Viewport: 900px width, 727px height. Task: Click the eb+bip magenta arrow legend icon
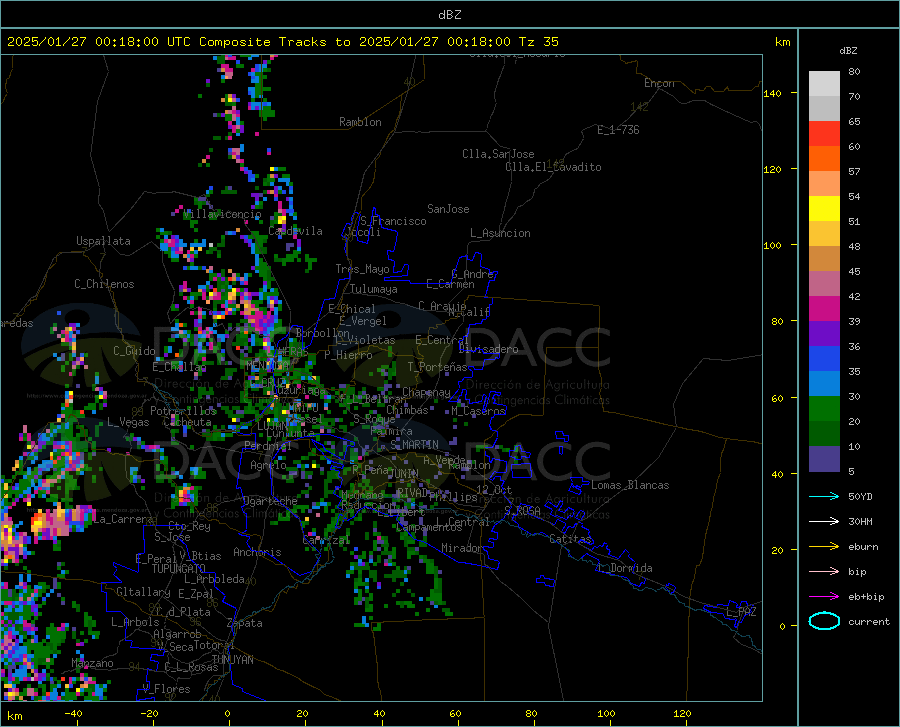point(824,597)
